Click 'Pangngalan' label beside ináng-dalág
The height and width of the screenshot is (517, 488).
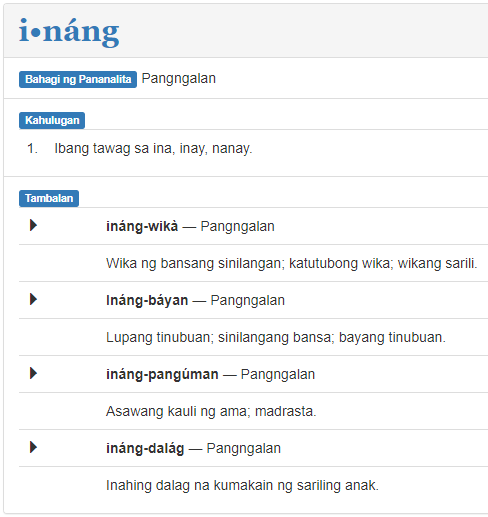click(243, 449)
